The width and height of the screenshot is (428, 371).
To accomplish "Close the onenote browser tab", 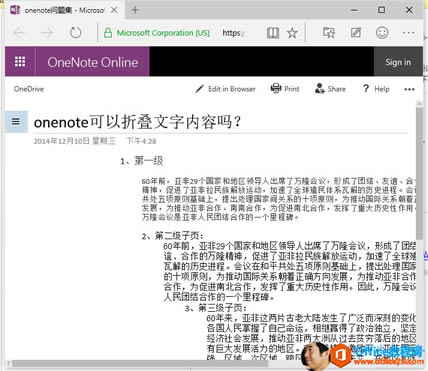I will tap(114, 10).
